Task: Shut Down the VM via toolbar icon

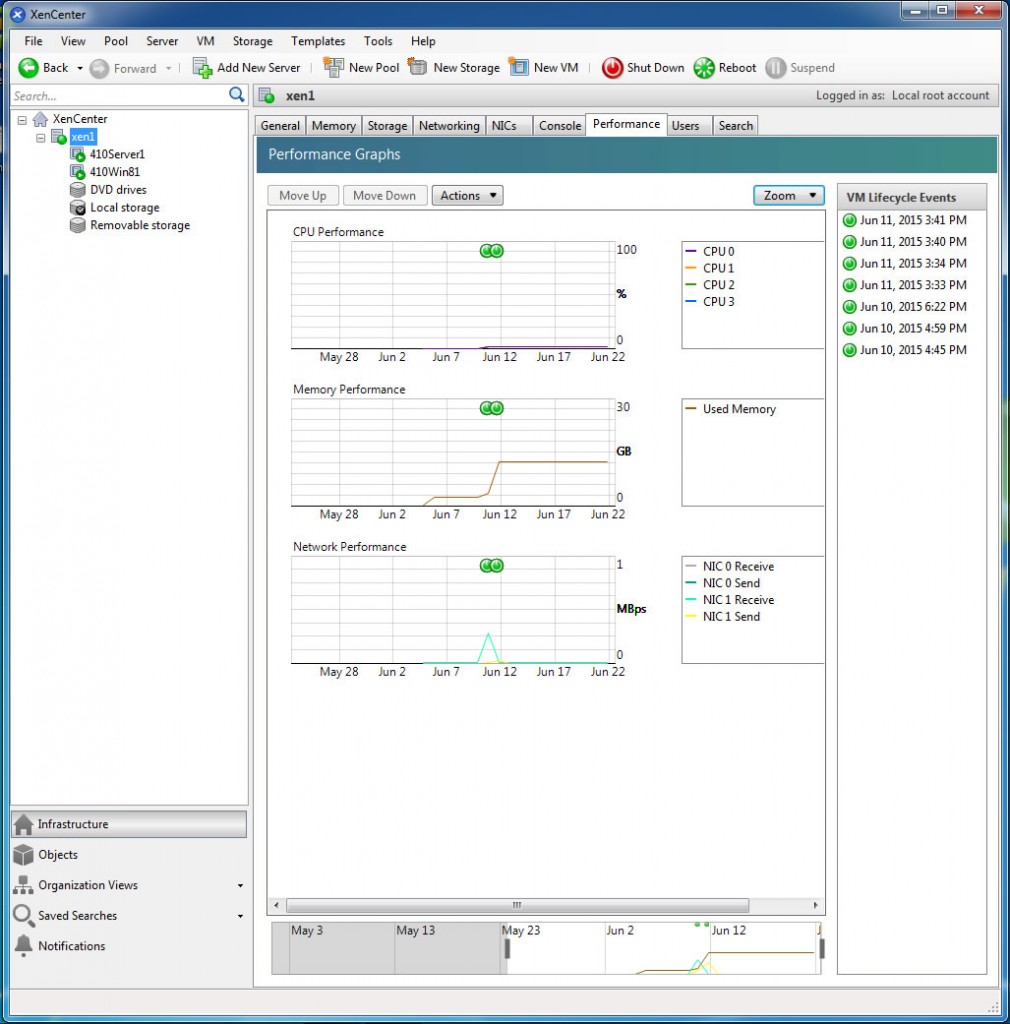Action: tap(613, 67)
